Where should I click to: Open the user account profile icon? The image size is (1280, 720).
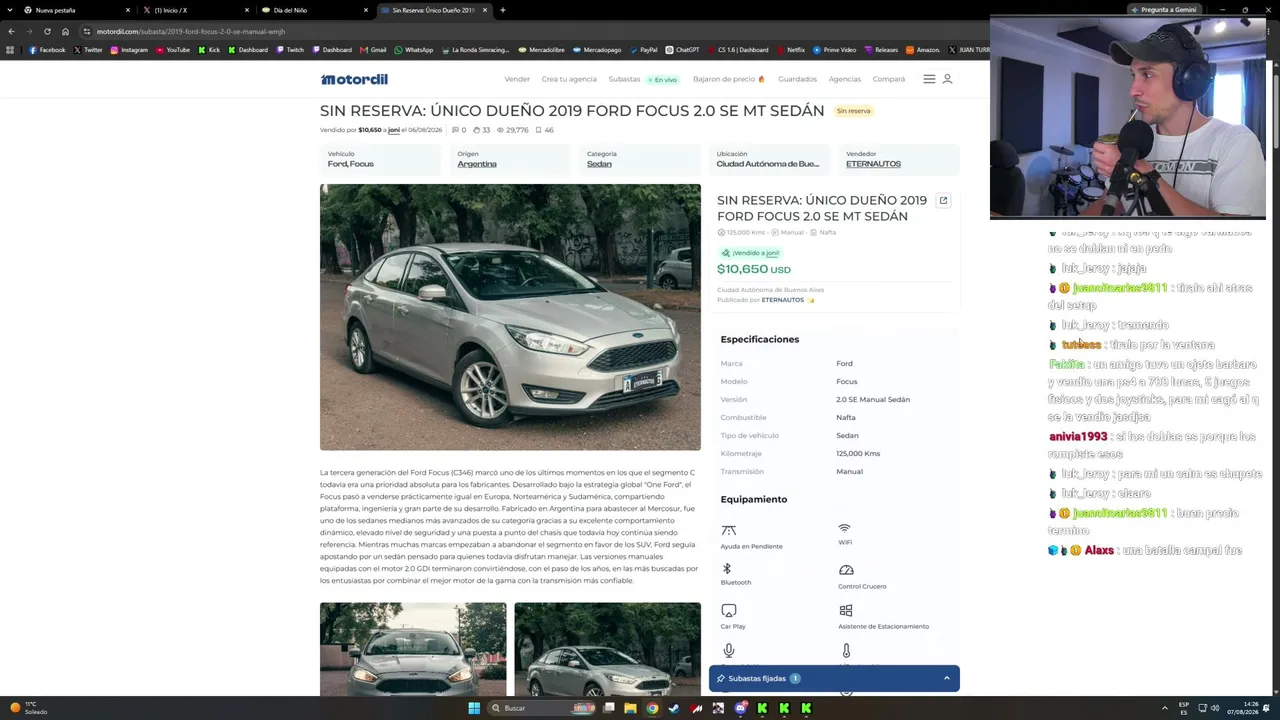[x=947, y=79]
